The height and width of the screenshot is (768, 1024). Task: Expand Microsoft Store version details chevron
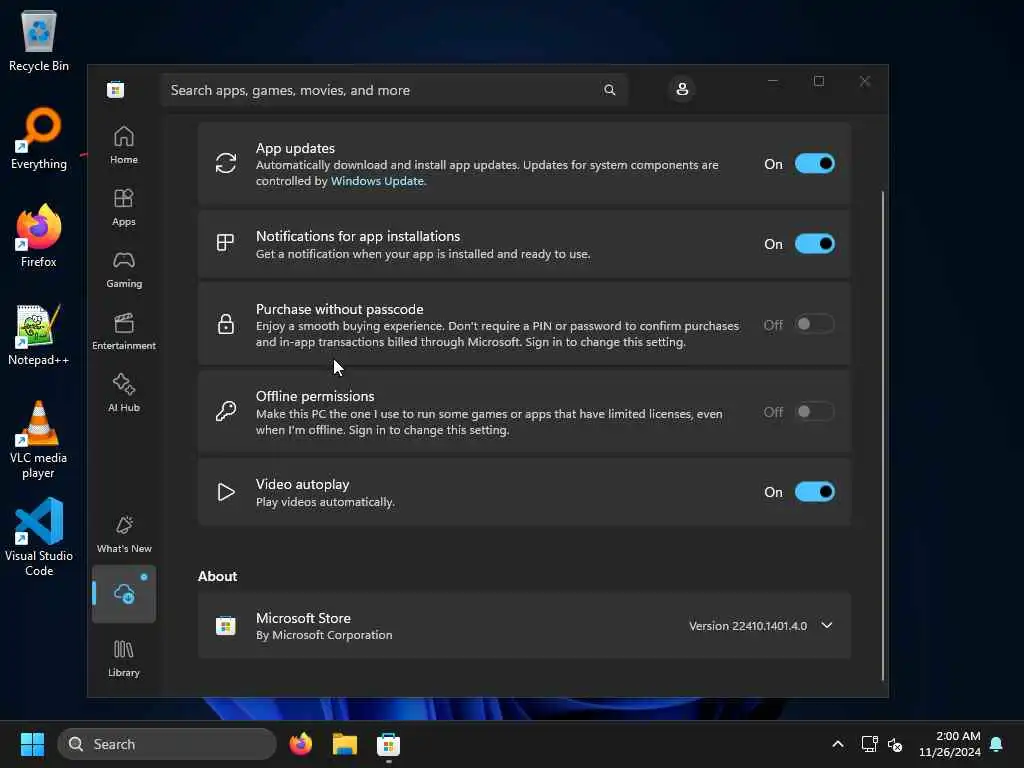tap(827, 626)
